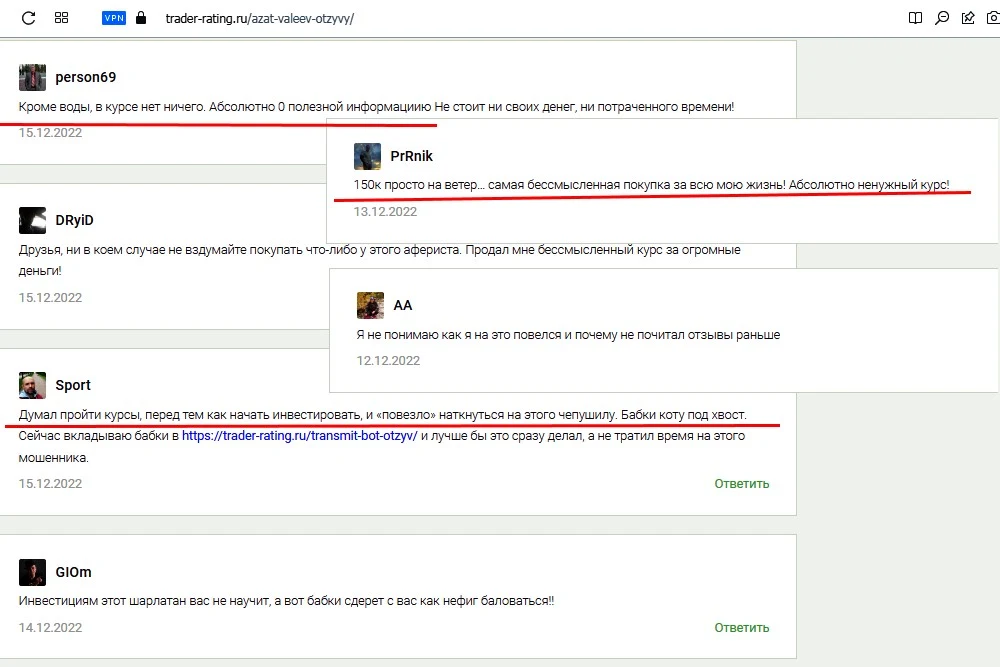
Task: Click Ответить under GlOm's comment
Action: pyautogui.click(x=742, y=628)
